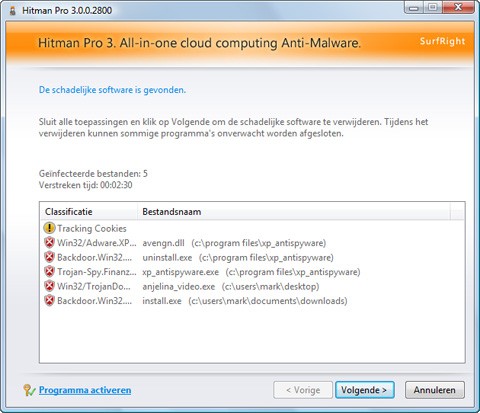Sort by the Classificatie column header
Image resolution: width=480 pixels, height=413 pixels.
point(88,212)
